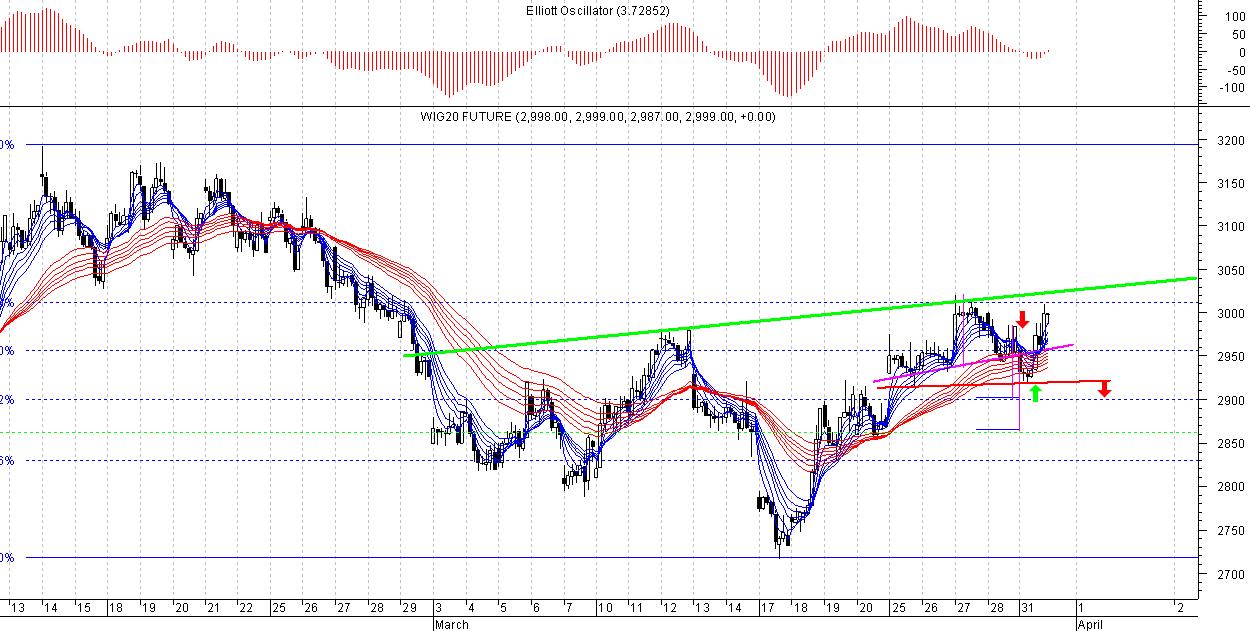Select the green rising trendline

point(799,316)
